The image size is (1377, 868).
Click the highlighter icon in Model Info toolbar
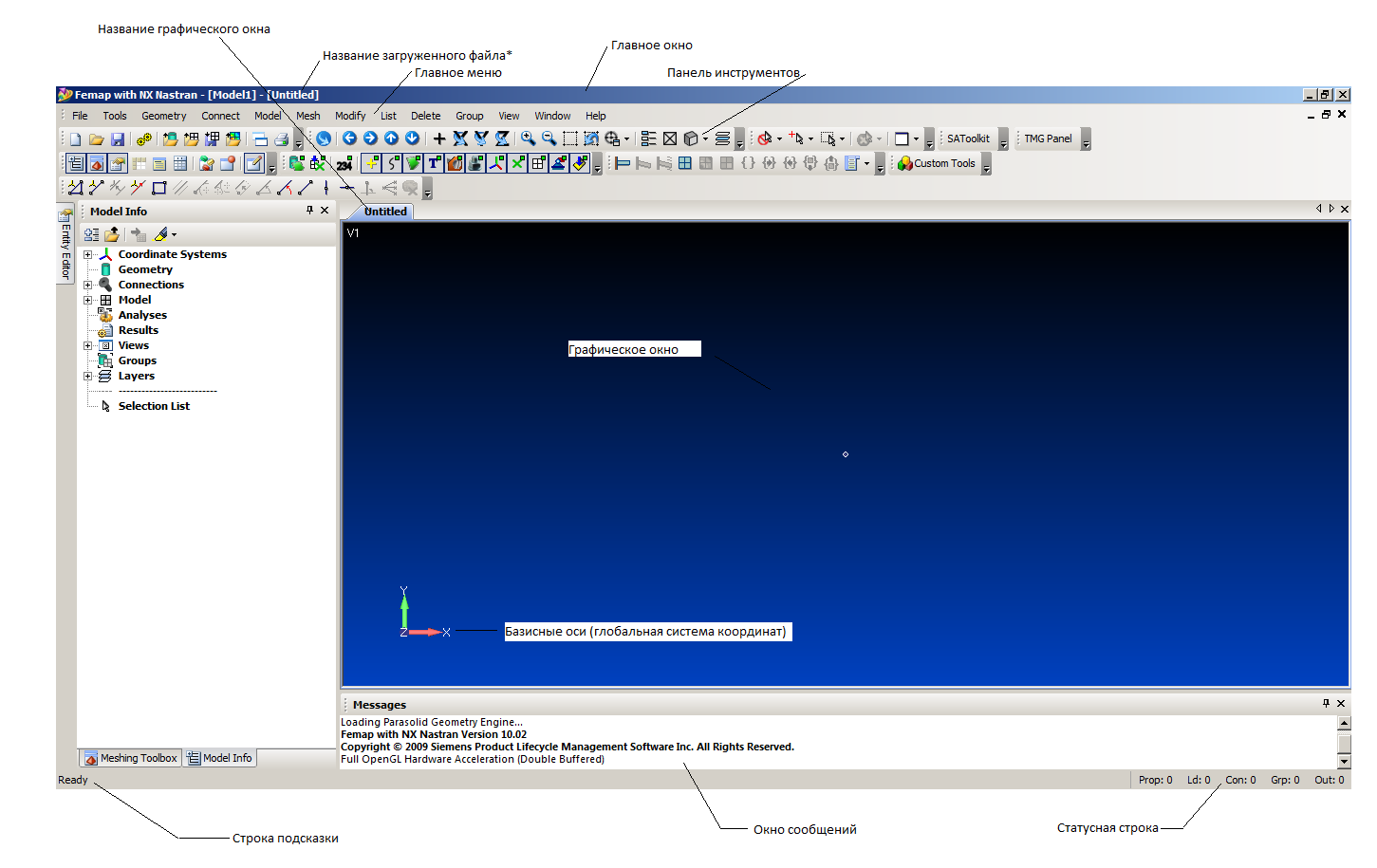tap(161, 234)
